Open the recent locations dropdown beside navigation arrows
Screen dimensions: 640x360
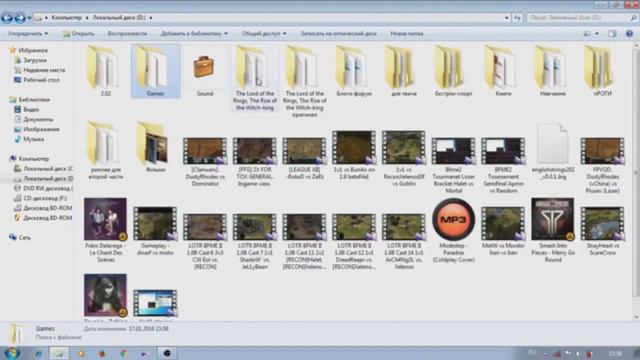29,18
